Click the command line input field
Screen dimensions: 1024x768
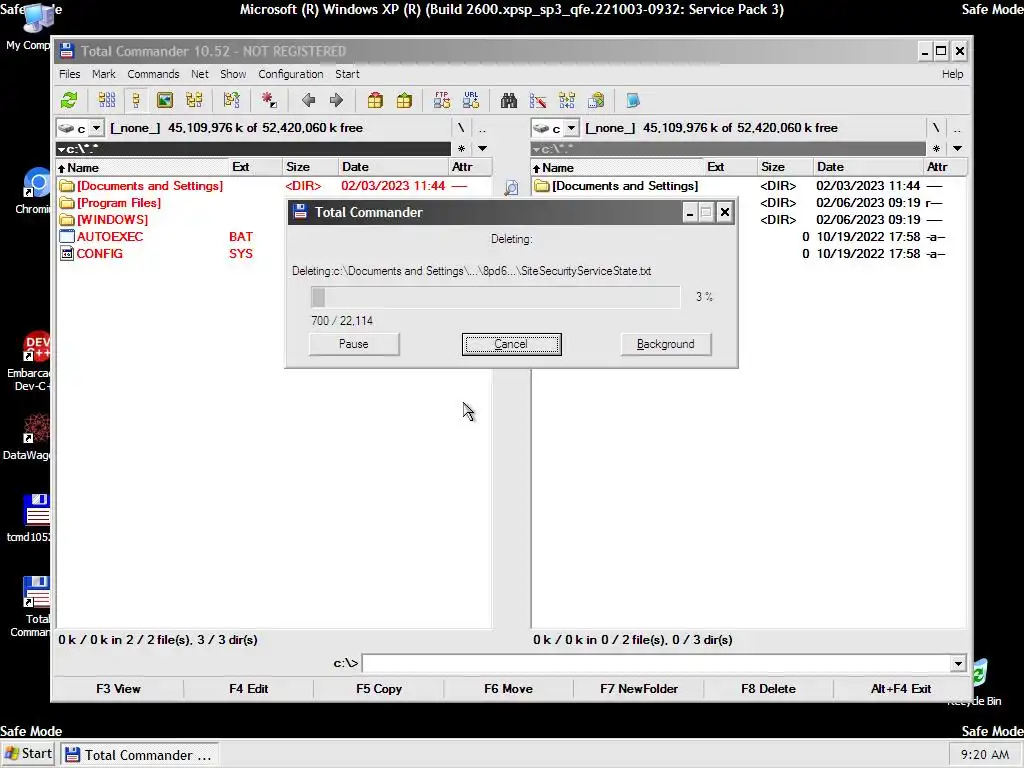[x=656, y=664]
